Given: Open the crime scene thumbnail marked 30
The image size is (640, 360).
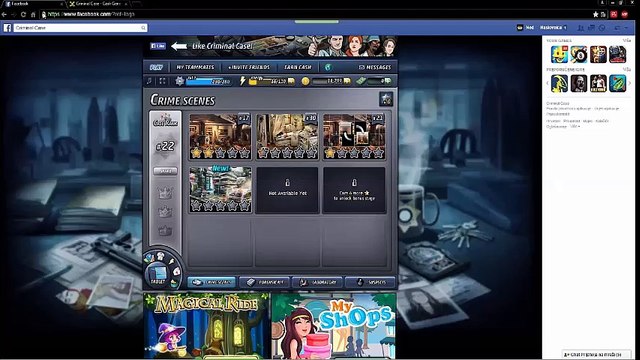Looking at the screenshot, I should [x=287, y=136].
